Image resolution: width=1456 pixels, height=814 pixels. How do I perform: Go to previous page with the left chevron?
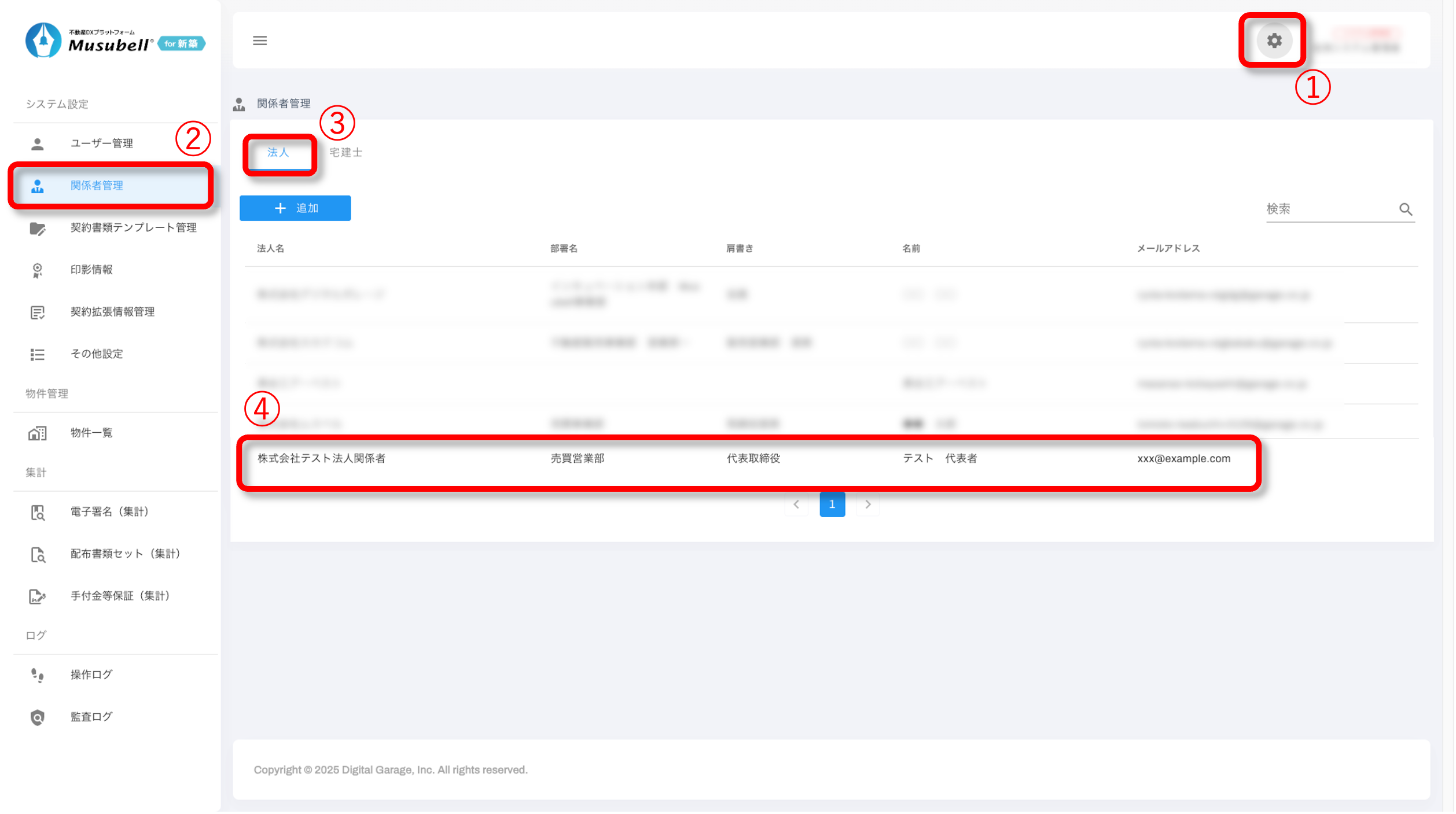pos(796,504)
